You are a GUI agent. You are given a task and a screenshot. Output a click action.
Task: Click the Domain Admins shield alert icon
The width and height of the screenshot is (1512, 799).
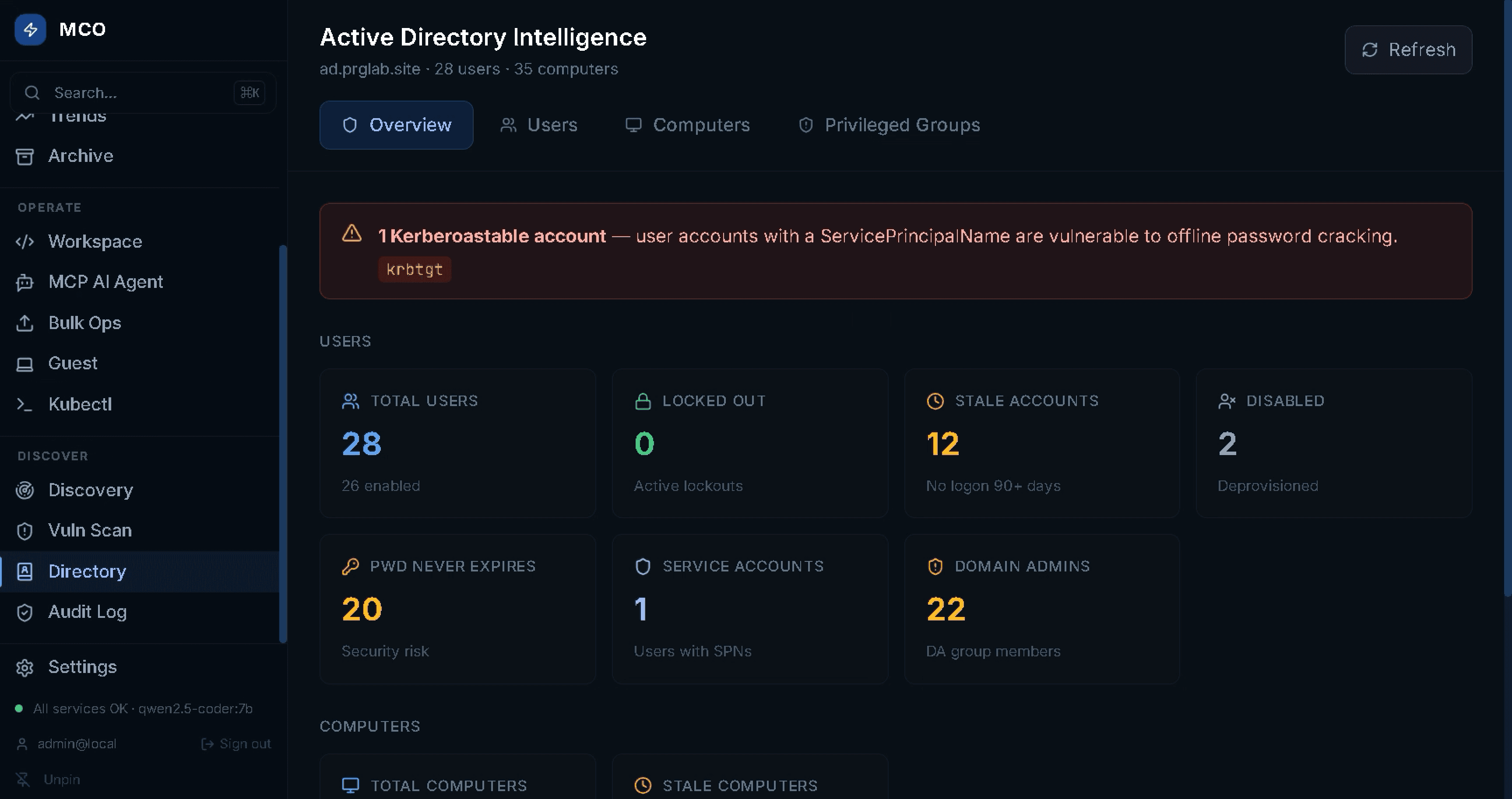coord(935,567)
